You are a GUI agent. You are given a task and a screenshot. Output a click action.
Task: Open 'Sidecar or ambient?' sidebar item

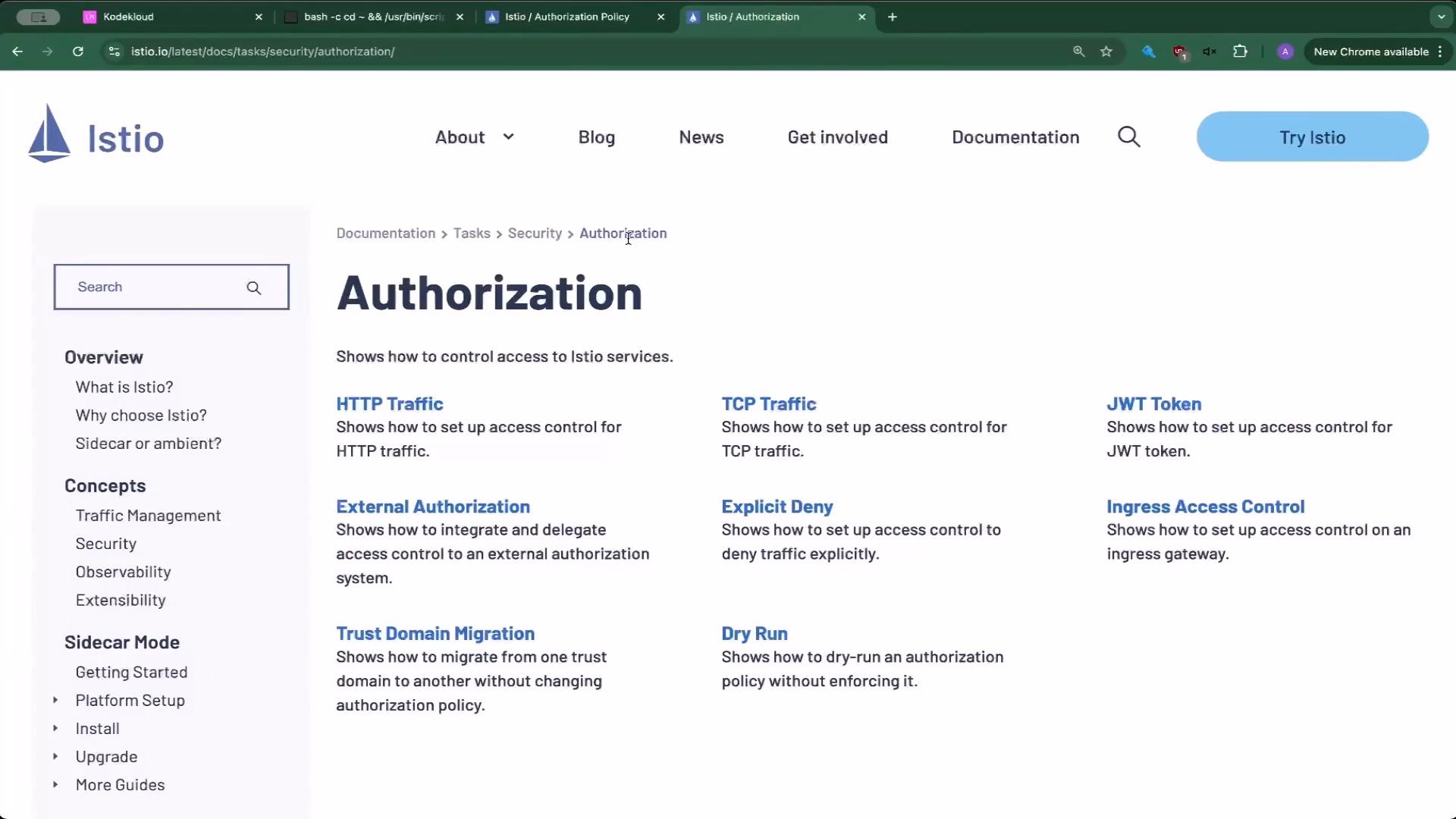click(149, 444)
